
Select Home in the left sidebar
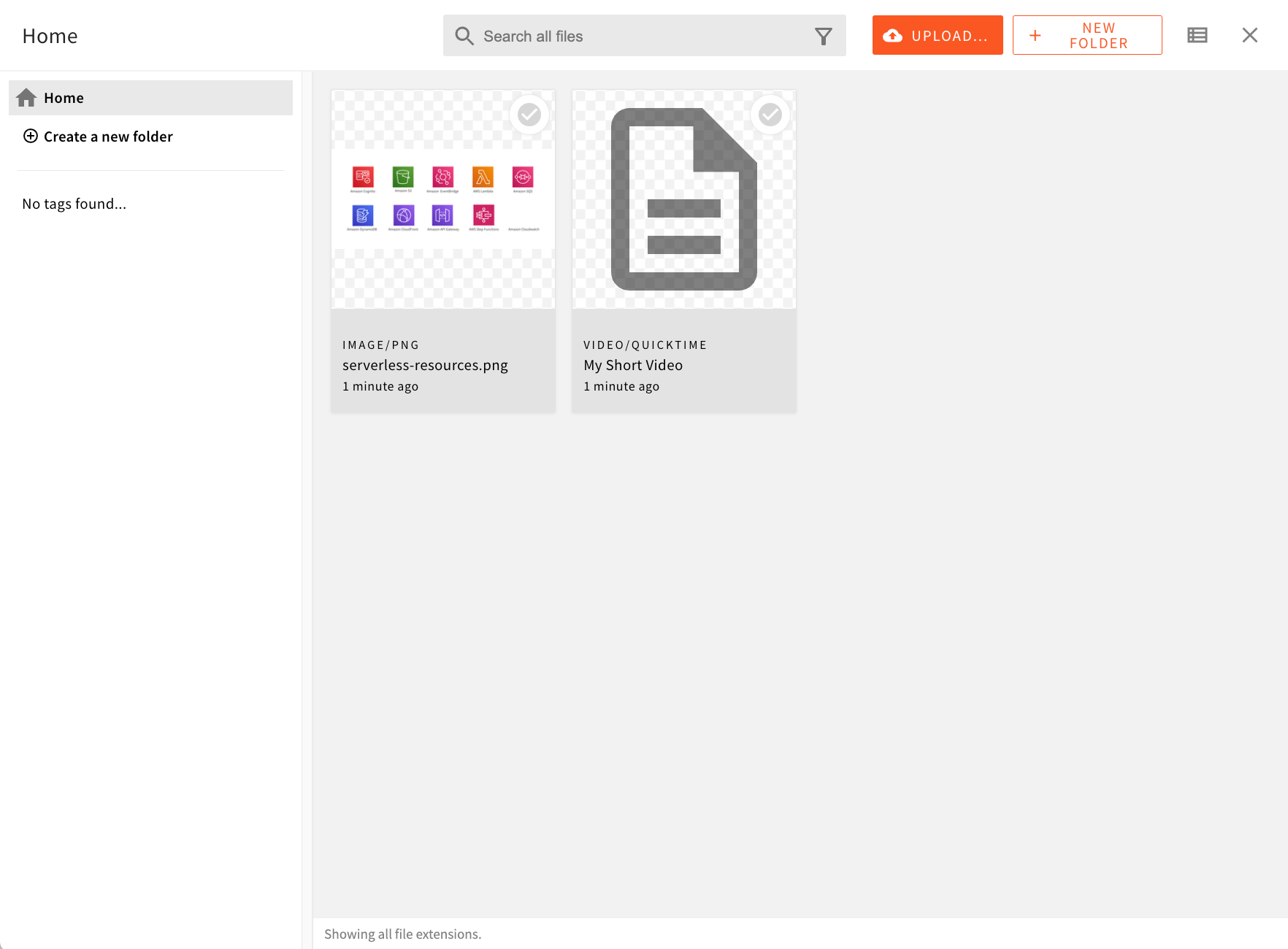pyautogui.click(x=64, y=97)
